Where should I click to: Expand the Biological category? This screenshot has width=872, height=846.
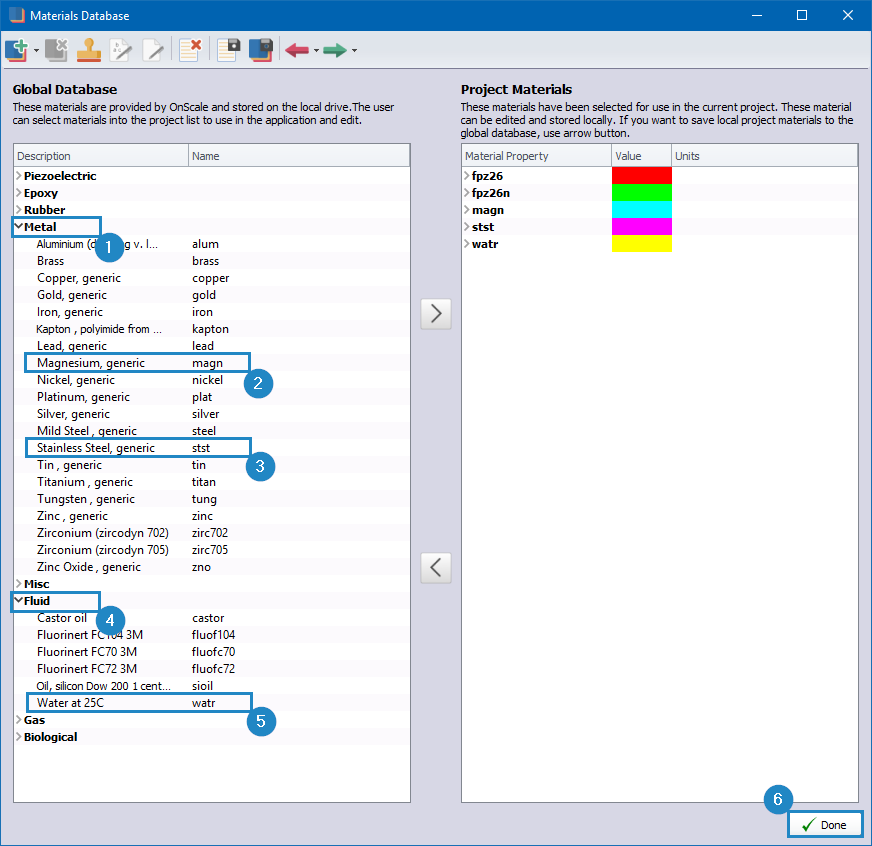click(x=19, y=737)
